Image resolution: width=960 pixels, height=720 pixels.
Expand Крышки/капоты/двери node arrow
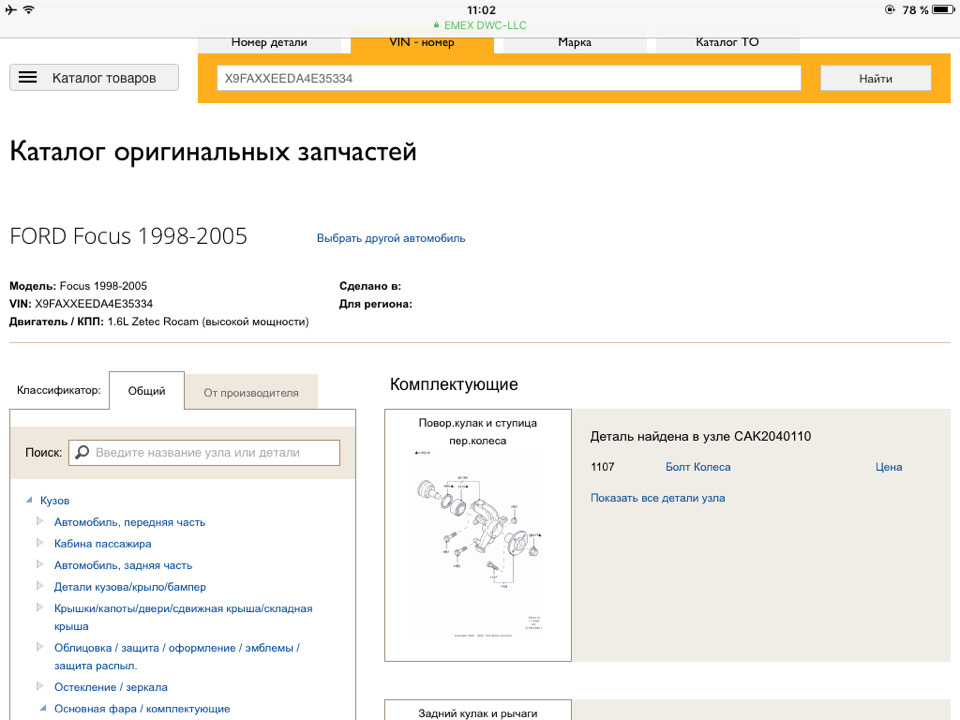click(x=40, y=607)
